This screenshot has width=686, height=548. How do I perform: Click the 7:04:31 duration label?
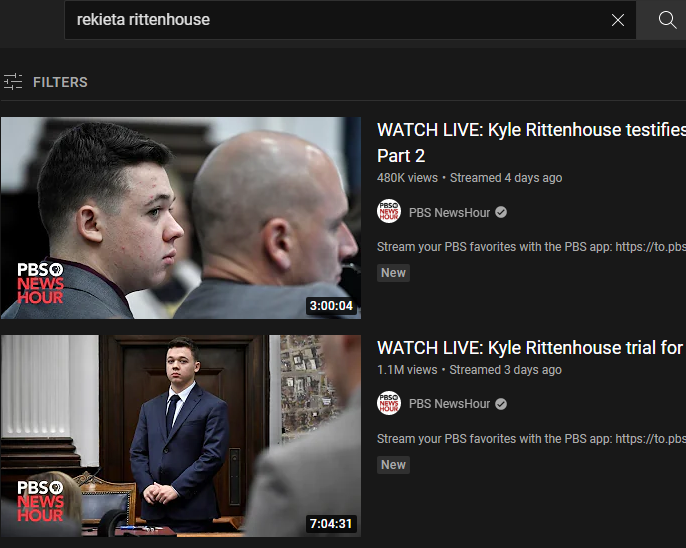coord(331,524)
